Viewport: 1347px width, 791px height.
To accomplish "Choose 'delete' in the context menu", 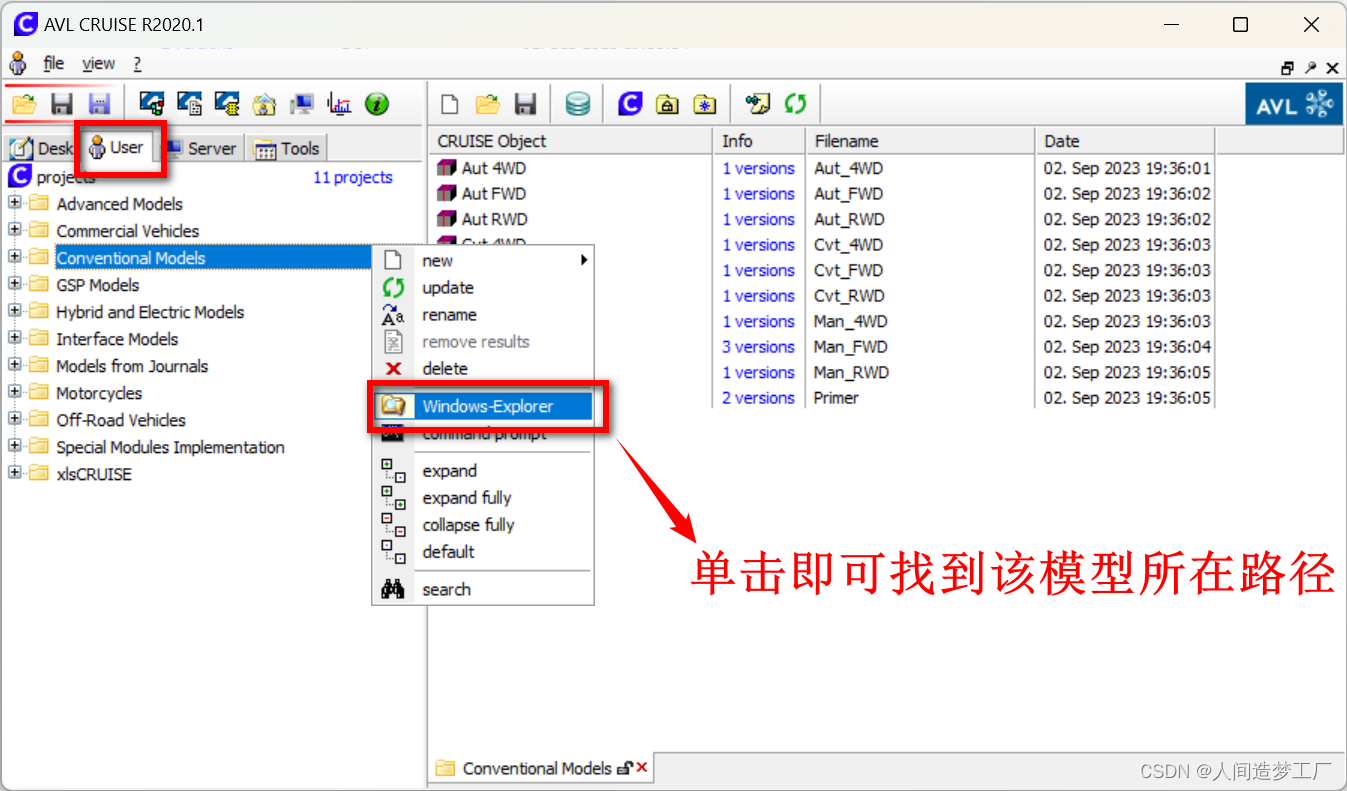I will [x=484, y=368].
